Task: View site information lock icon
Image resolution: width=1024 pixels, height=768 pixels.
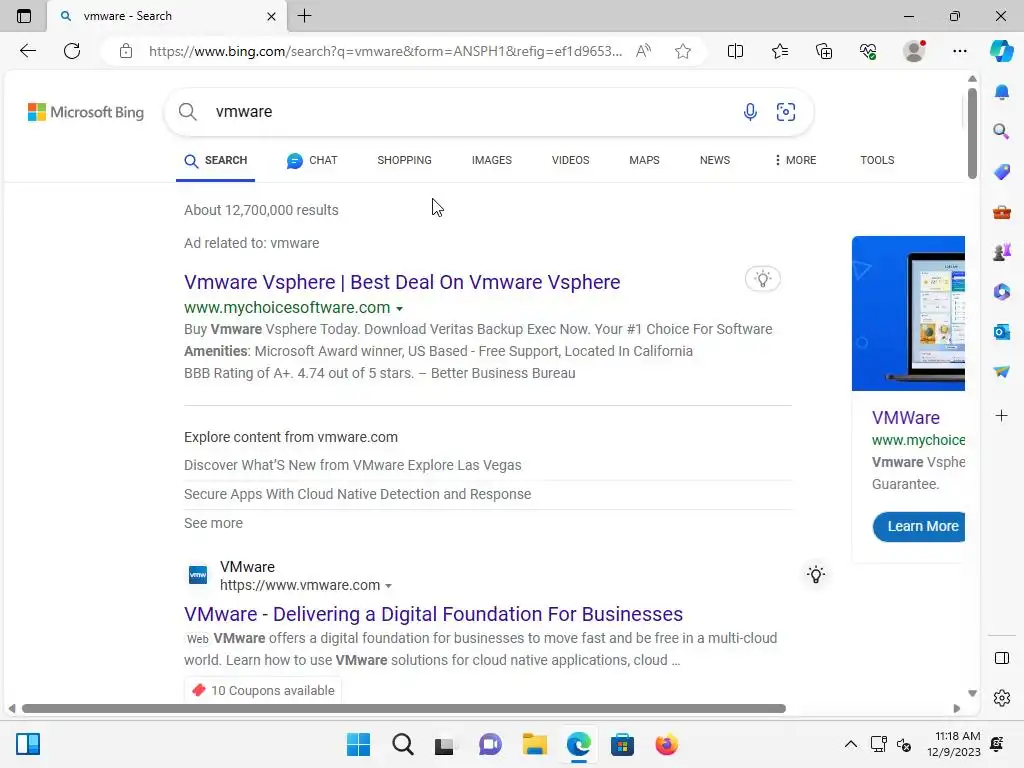Action: point(126,51)
